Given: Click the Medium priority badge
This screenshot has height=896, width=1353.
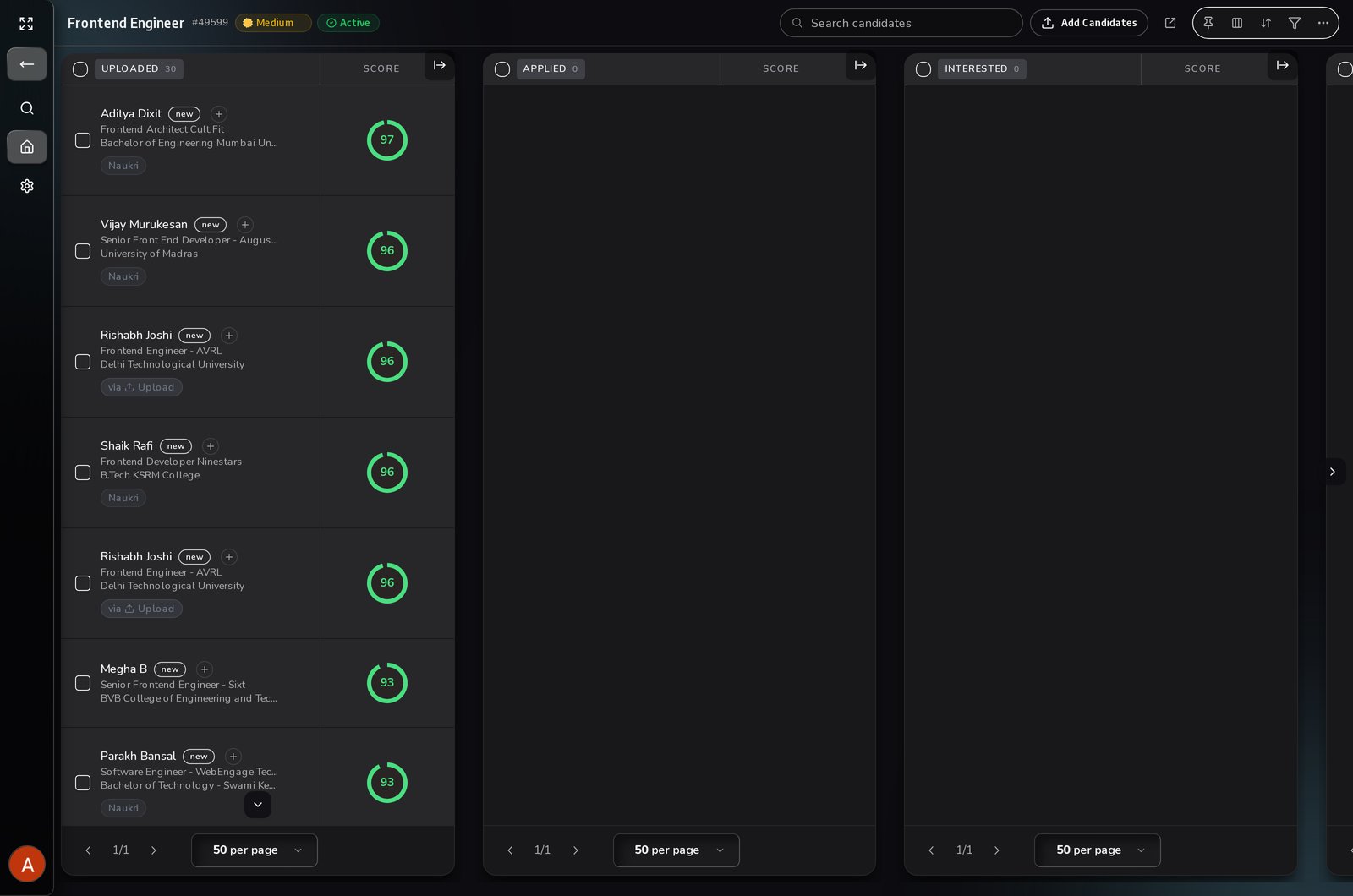Looking at the screenshot, I should (273, 23).
